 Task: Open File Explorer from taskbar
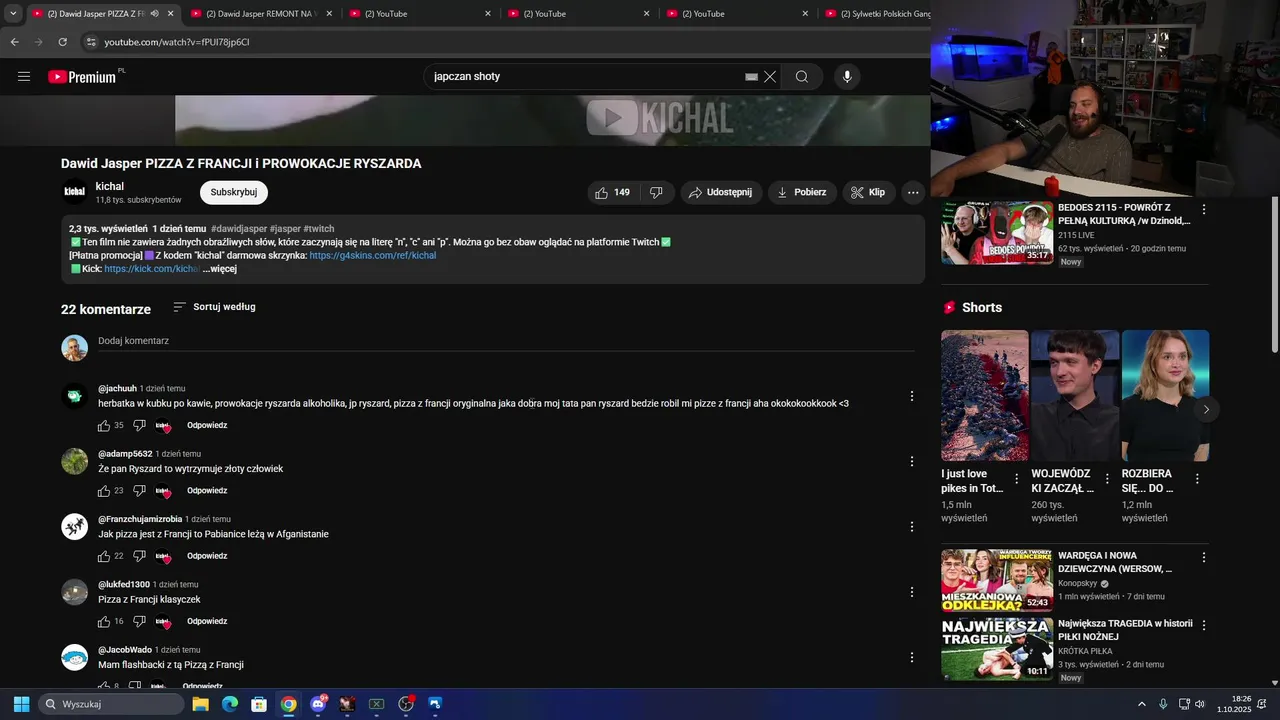pos(200,704)
